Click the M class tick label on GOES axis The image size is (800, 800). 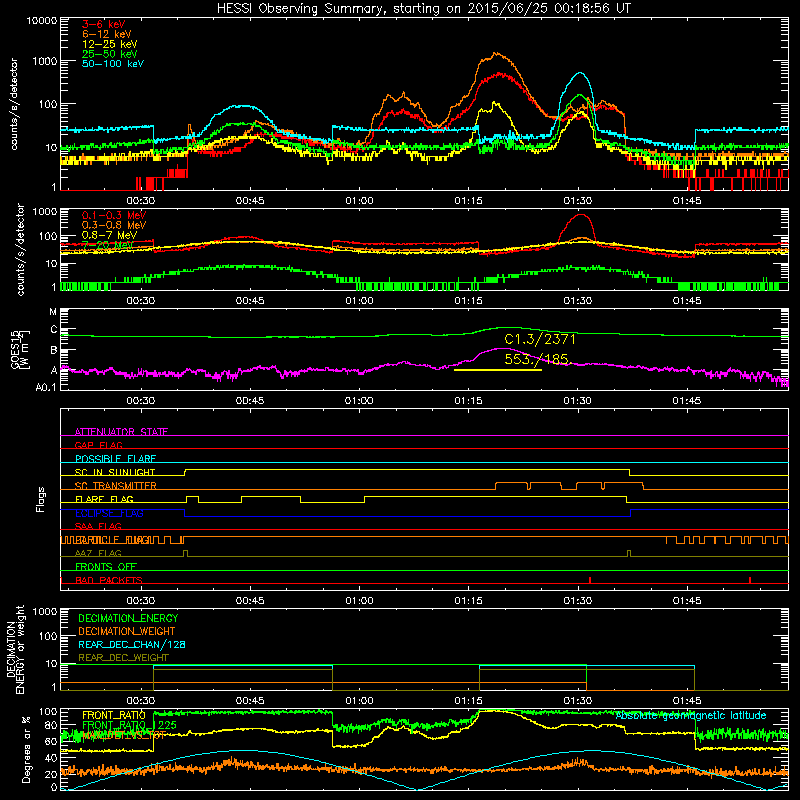pos(53,312)
